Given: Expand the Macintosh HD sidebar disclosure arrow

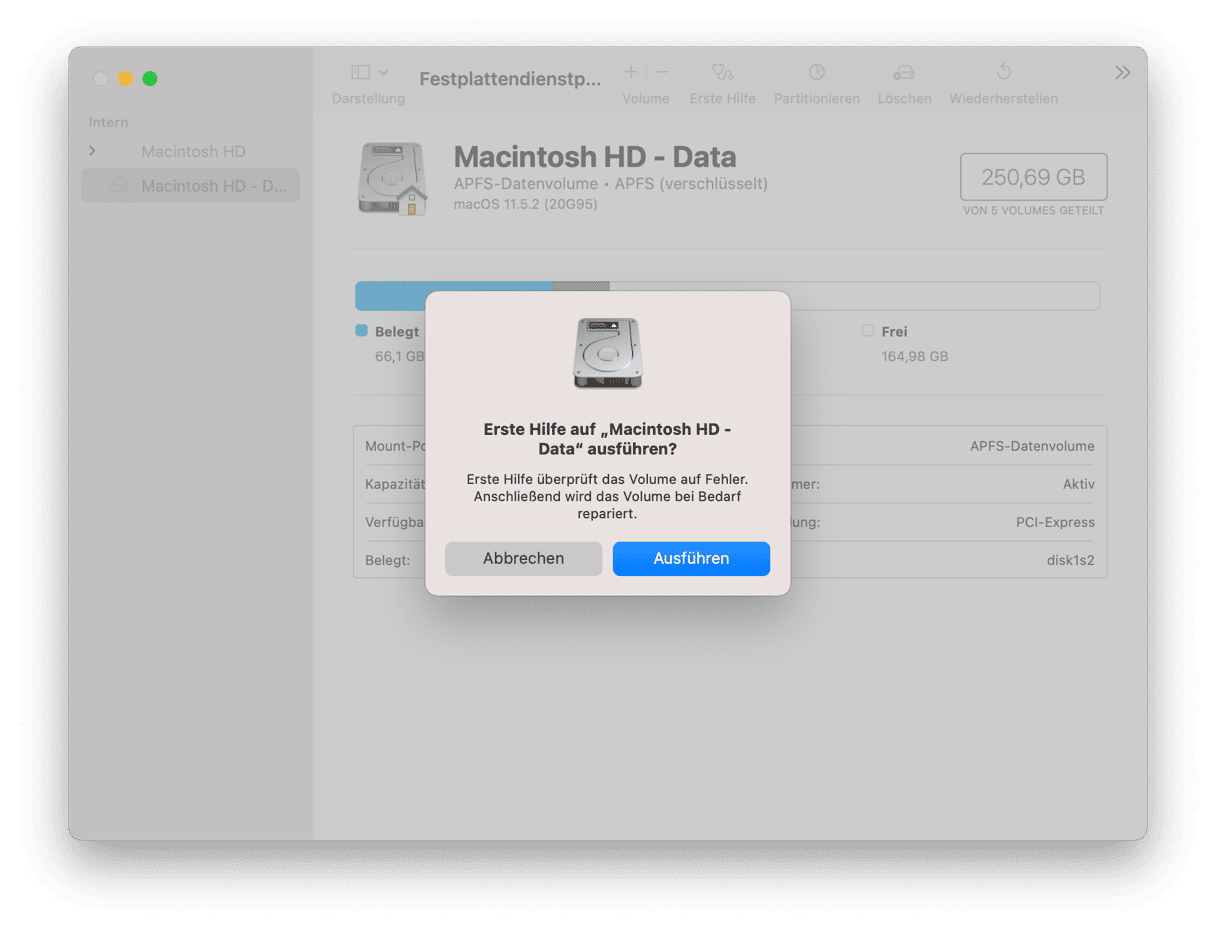Looking at the screenshot, I should pyautogui.click(x=93, y=151).
